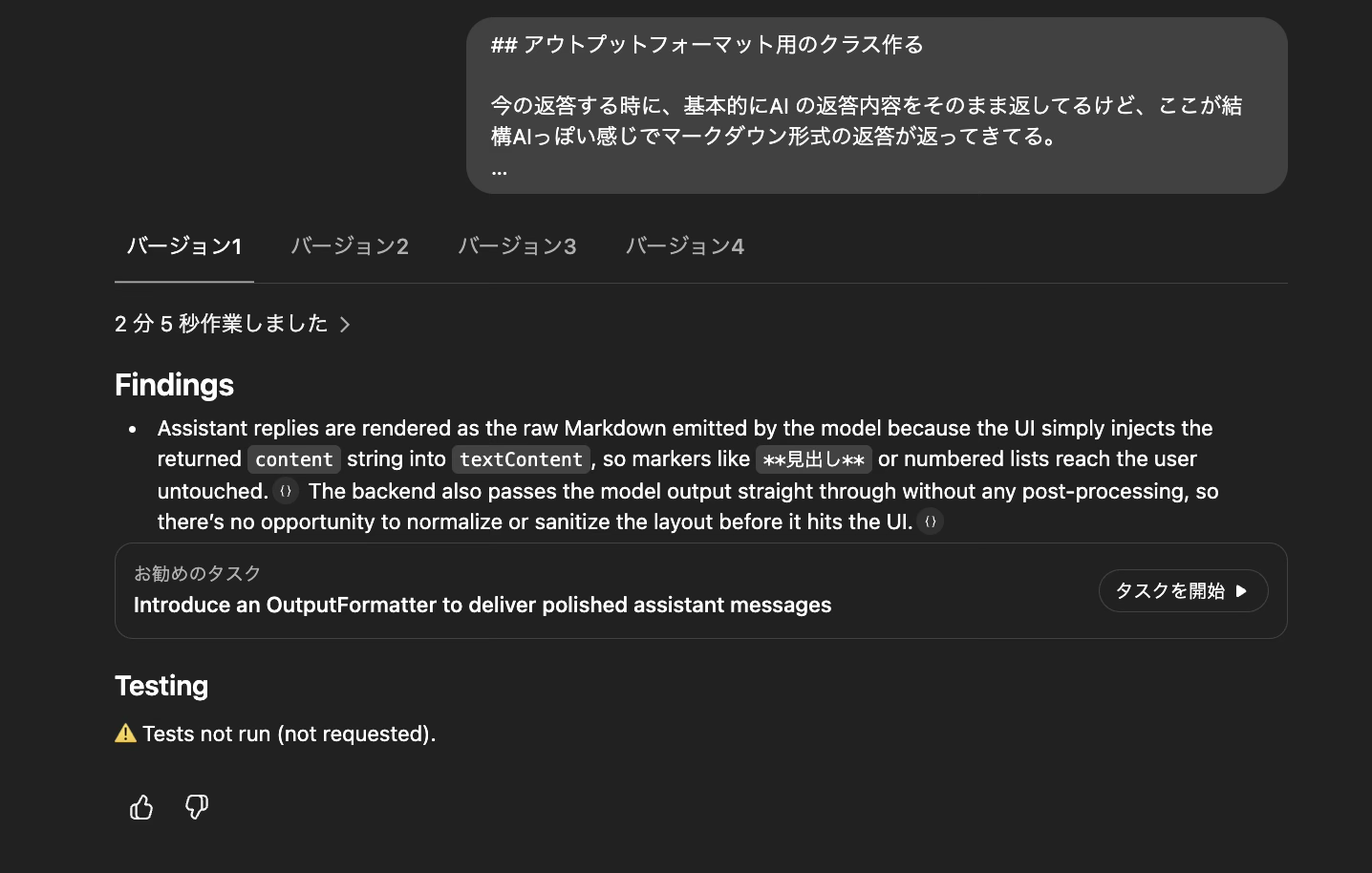The image size is (1372, 873).
Task: Click the "アウトプットフォーマット用のクラス作る" message heading
Action: click(x=707, y=45)
